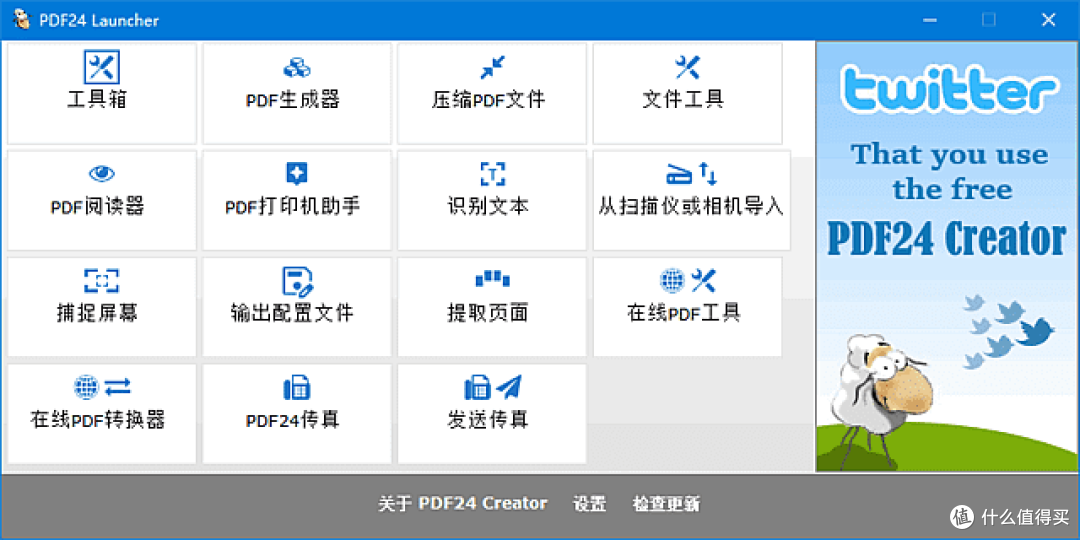Viewport: 1080px width, 540px height.
Task: Select the 捕捉屏幕 label
Action: click(97, 313)
